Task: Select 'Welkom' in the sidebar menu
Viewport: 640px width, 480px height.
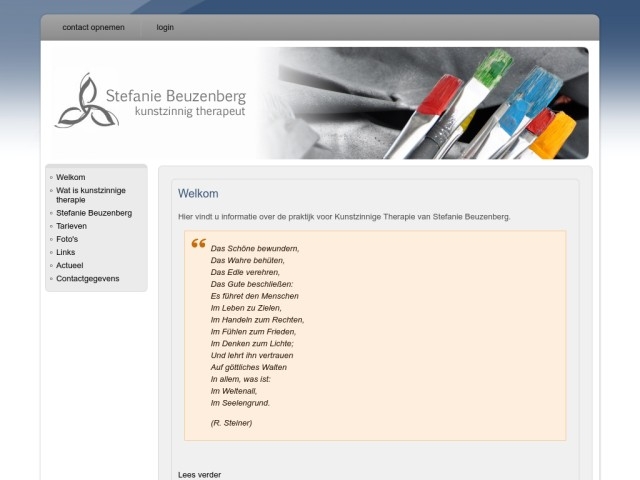Action: pyautogui.click(x=70, y=177)
